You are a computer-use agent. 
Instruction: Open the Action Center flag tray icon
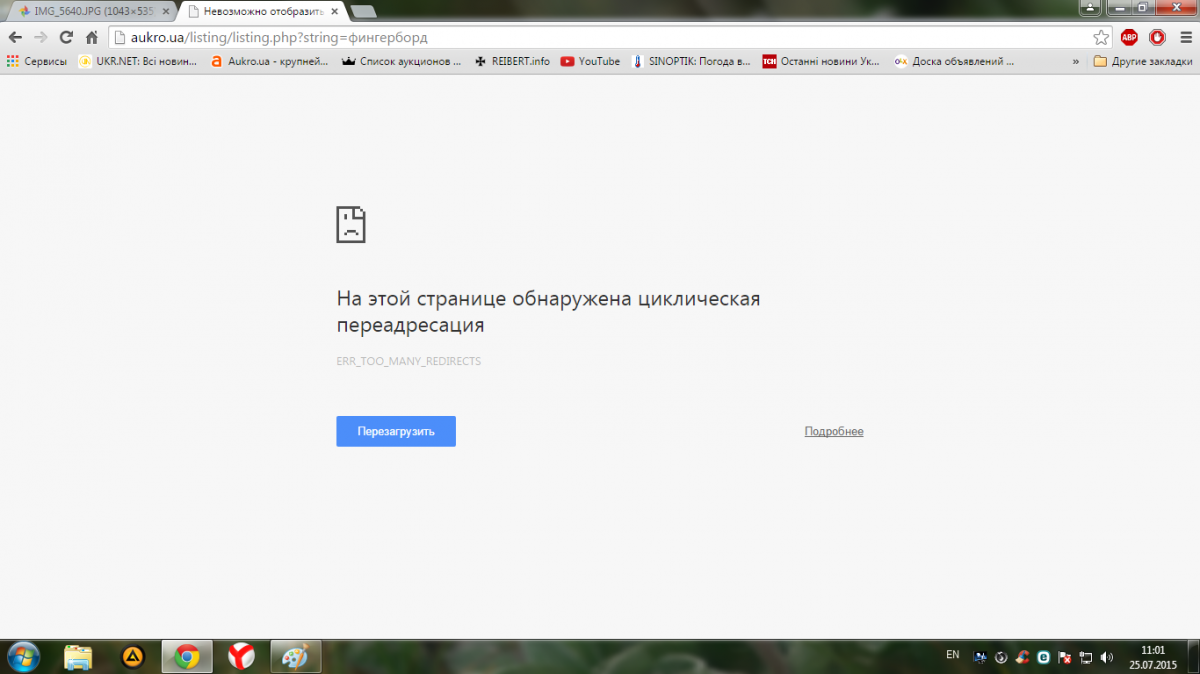pyautogui.click(x=1064, y=657)
